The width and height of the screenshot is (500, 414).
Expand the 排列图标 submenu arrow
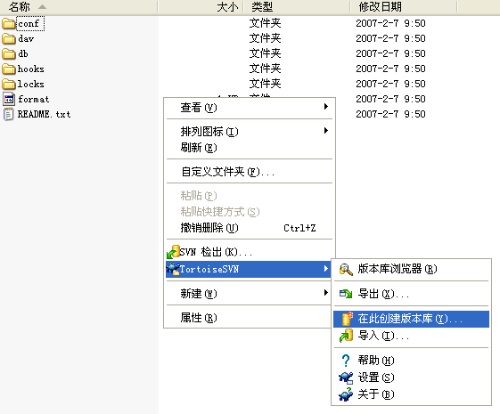326,131
